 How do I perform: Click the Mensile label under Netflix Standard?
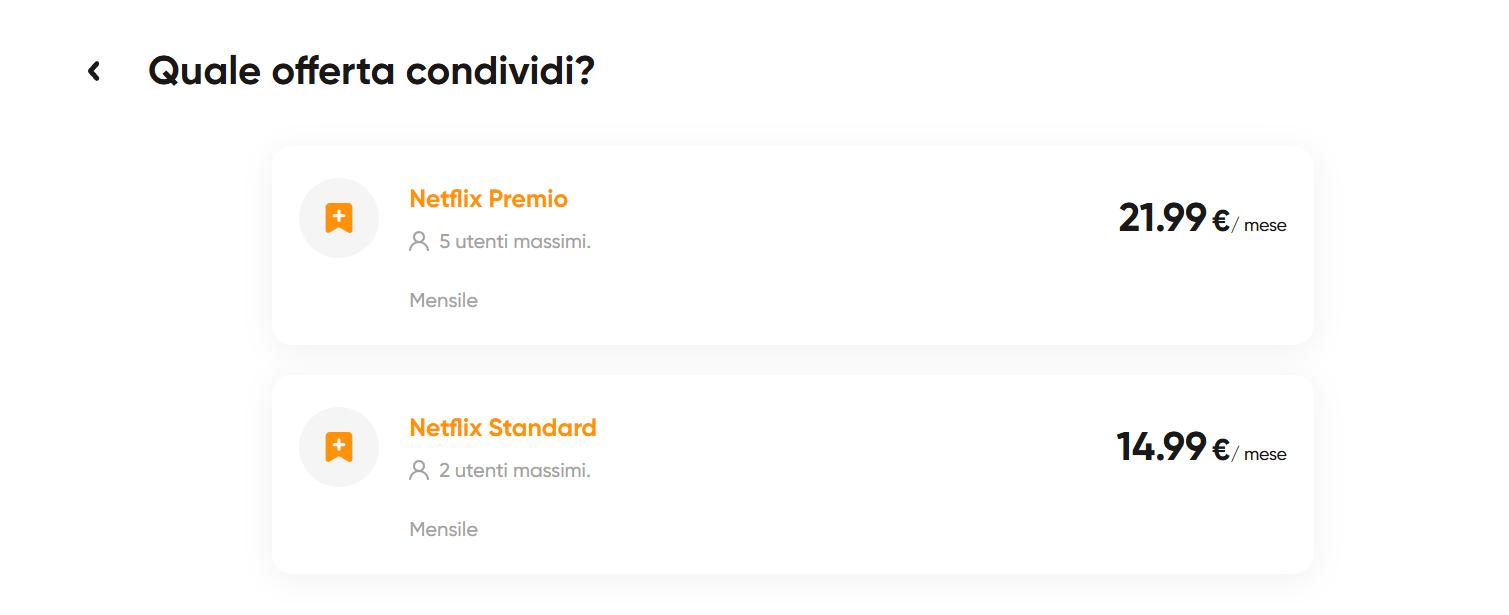click(x=443, y=529)
